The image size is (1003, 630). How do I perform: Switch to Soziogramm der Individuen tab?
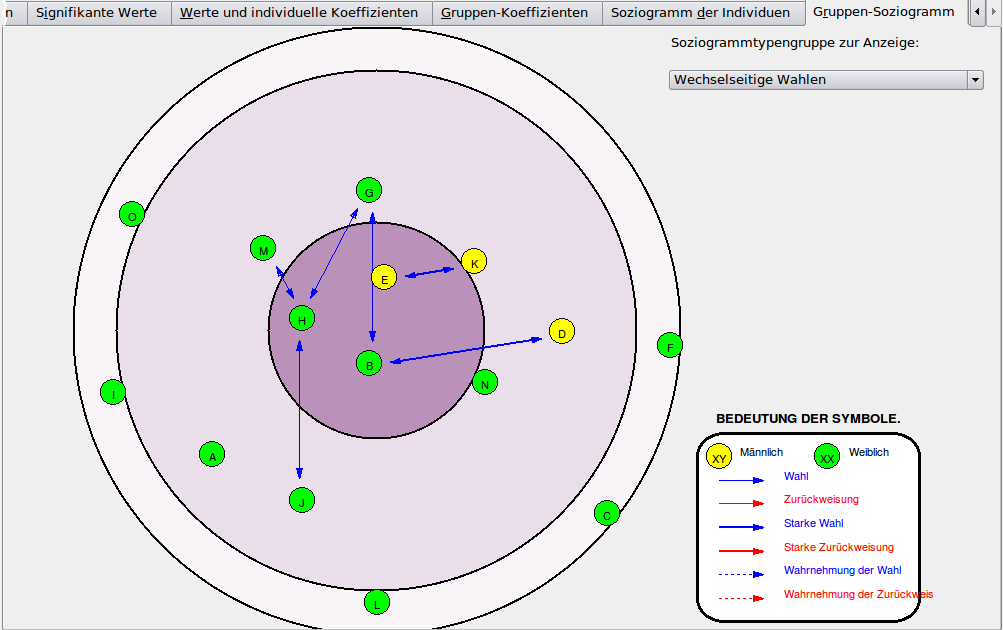click(700, 13)
